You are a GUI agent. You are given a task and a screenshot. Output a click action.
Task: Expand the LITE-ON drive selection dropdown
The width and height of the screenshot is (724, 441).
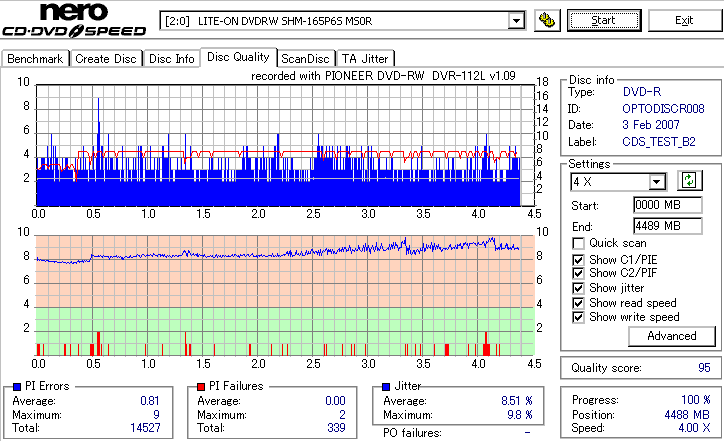pos(516,21)
